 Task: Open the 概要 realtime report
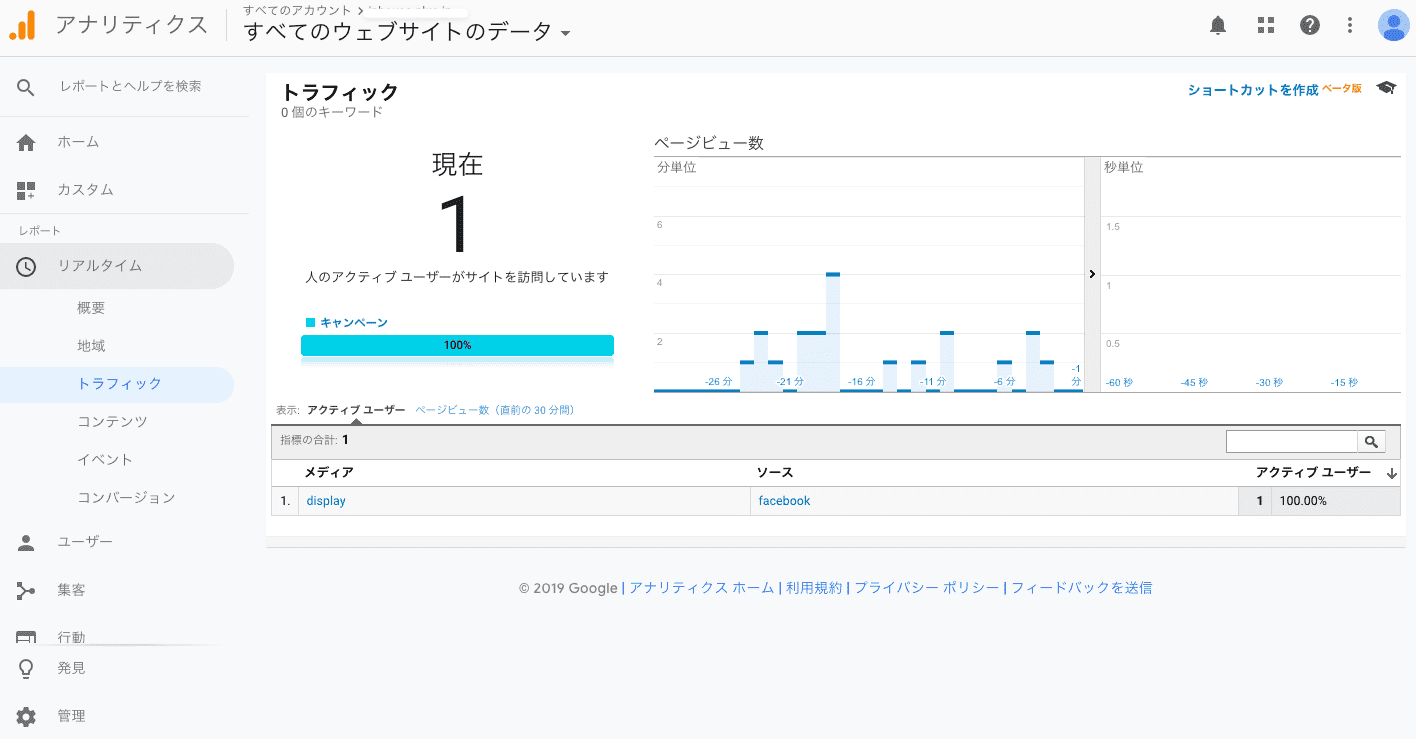pos(91,308)
